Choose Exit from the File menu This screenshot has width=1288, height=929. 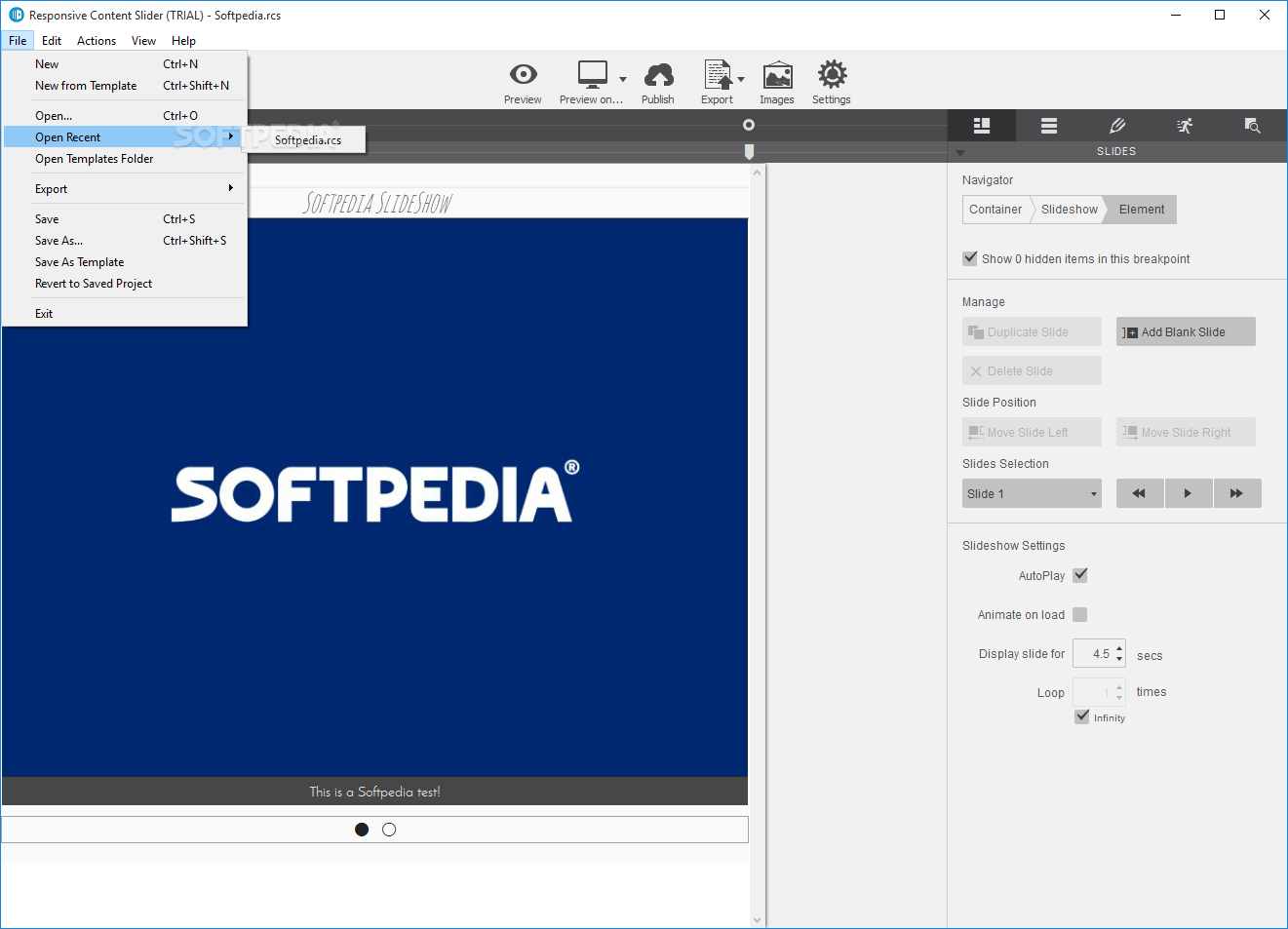click(125, 314)
